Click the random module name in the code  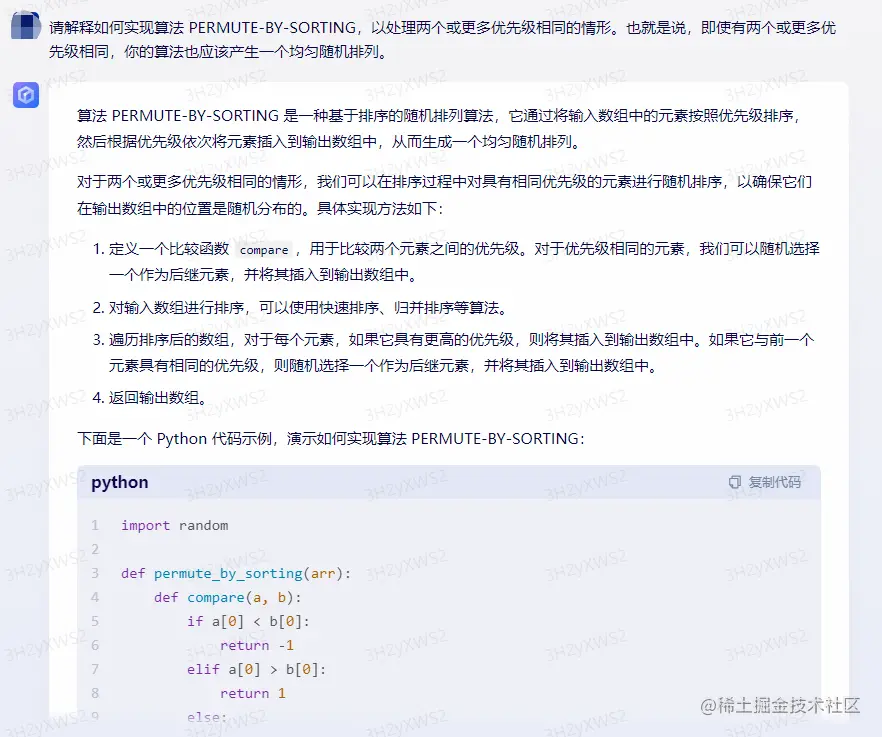pos(205,525)
